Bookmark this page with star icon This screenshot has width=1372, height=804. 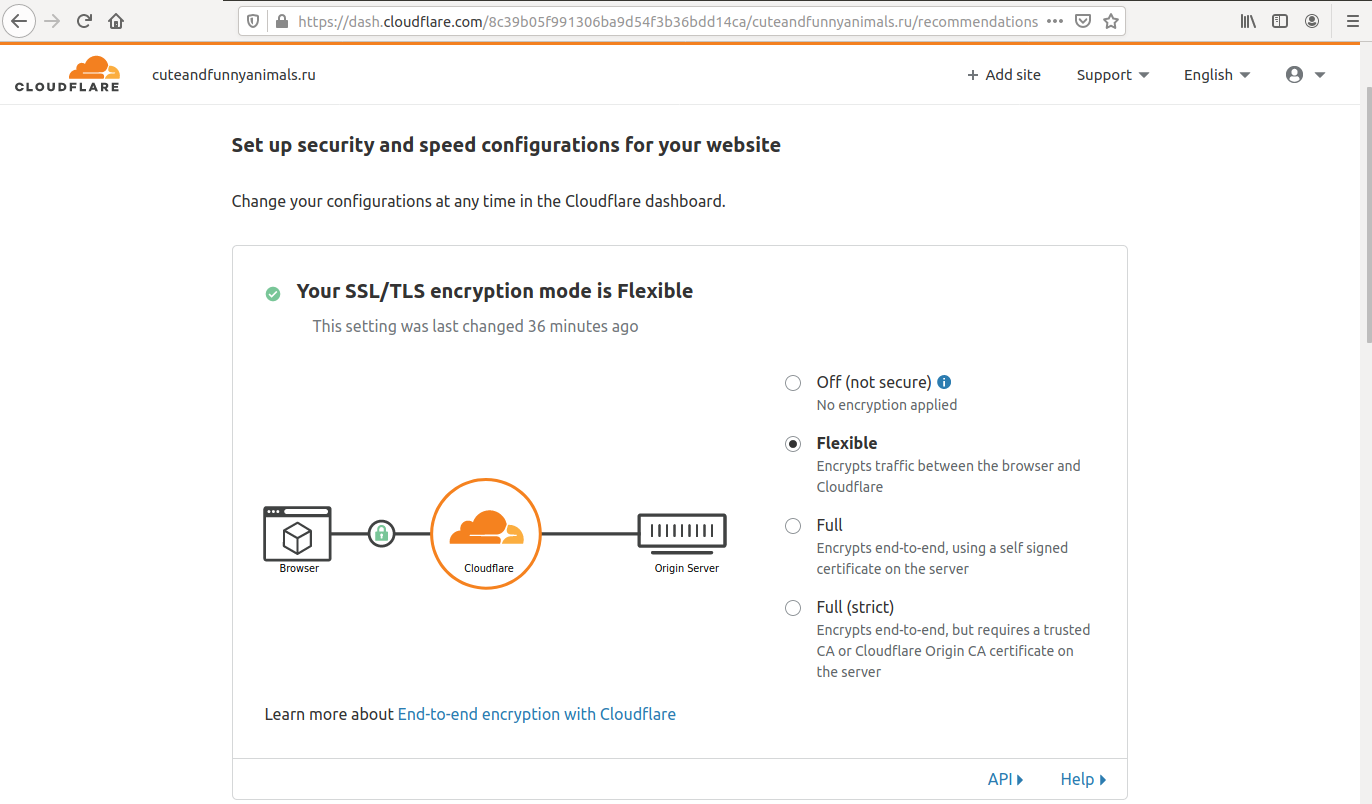[x=1110, y=21]
